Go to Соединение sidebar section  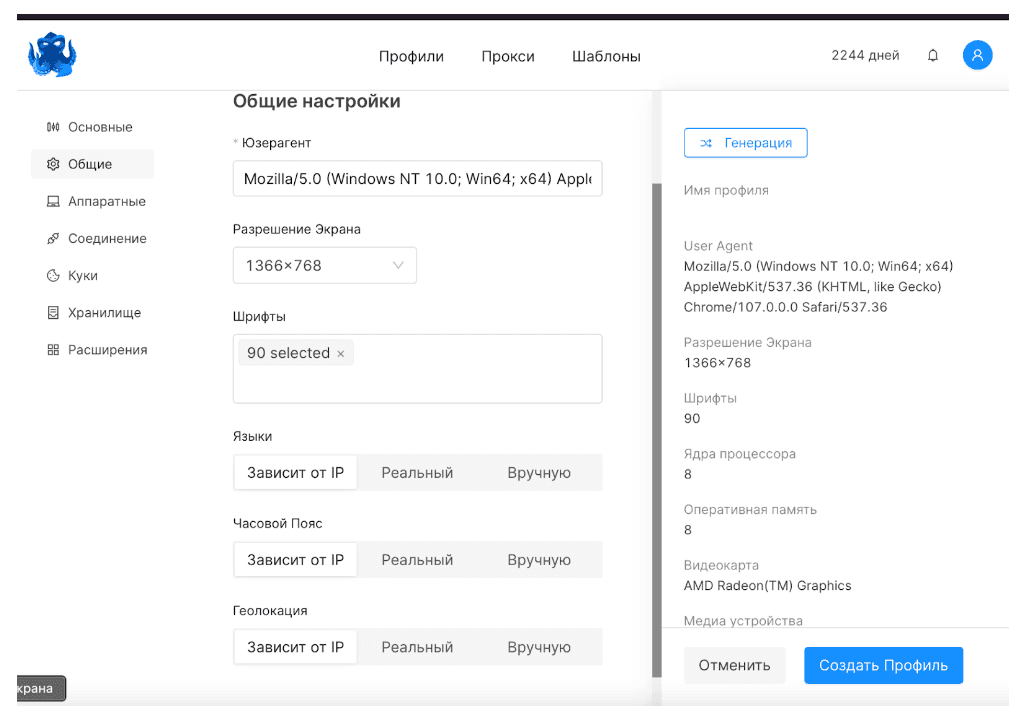pos(106,238)
